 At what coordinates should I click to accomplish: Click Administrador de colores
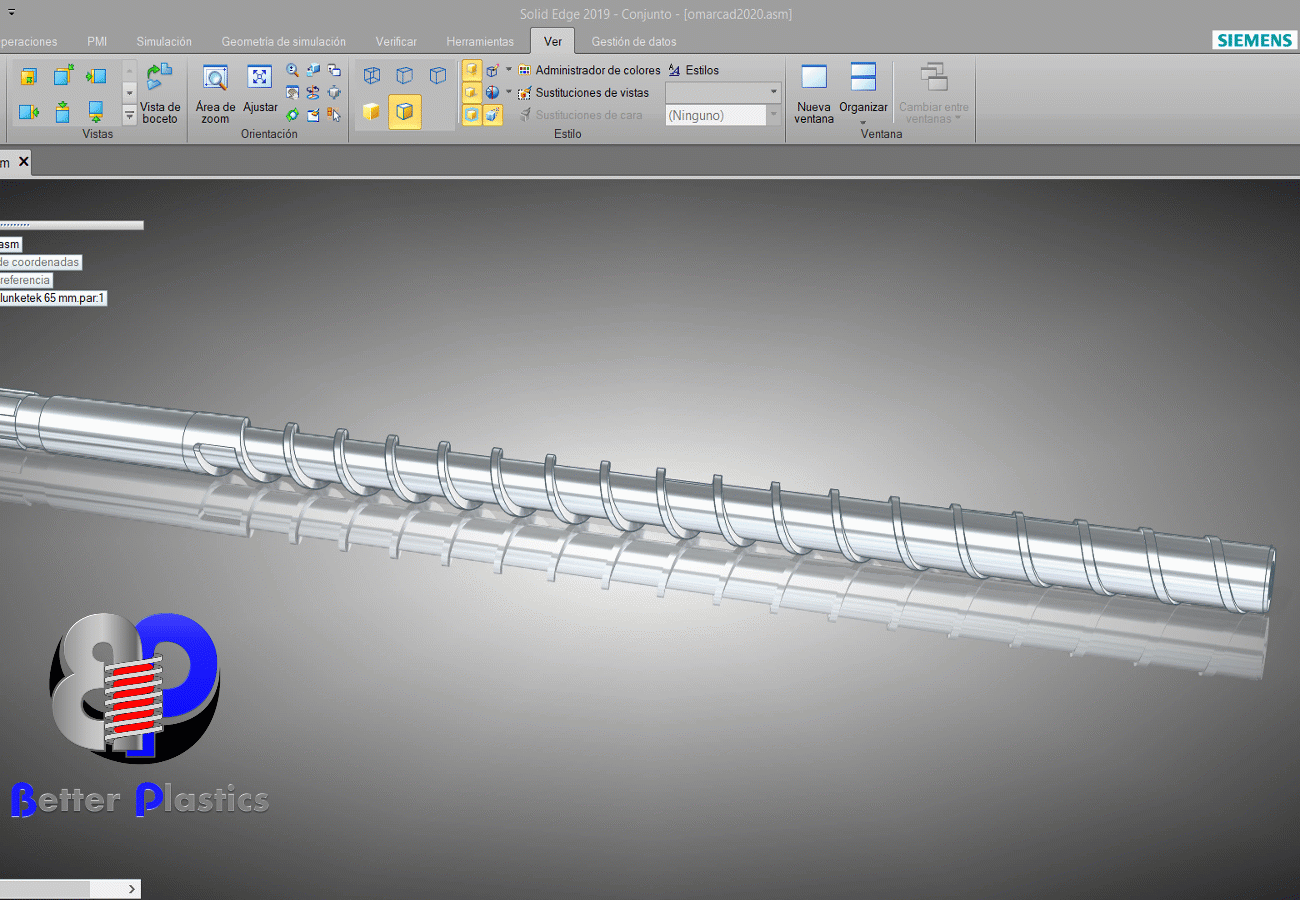pyautogui.click(x=589, y=70)
